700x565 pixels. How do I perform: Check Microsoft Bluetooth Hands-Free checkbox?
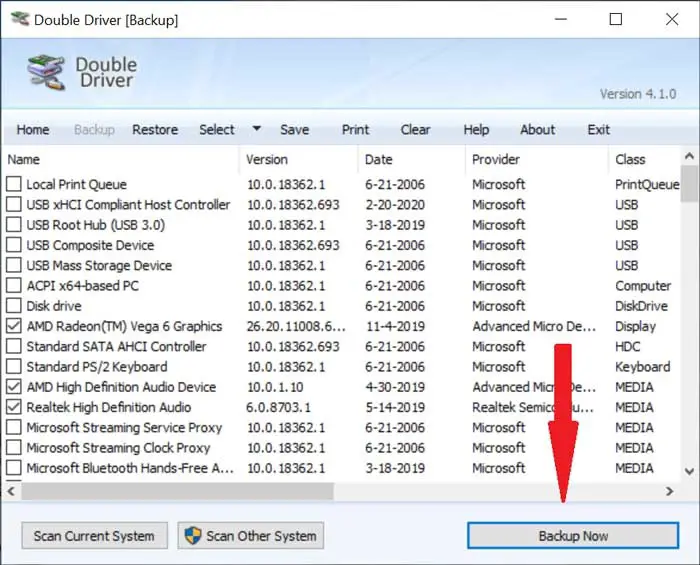pos(14,468)
